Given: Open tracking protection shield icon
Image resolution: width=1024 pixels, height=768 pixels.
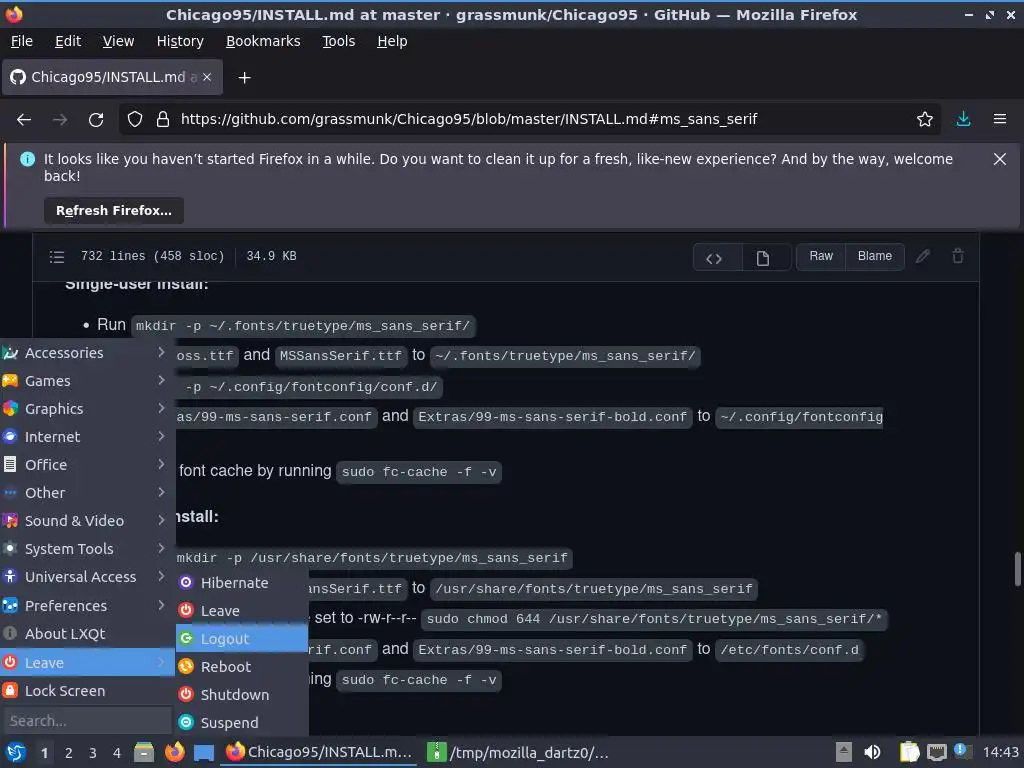Looking at the screenshot, I should tap(135, 119).
